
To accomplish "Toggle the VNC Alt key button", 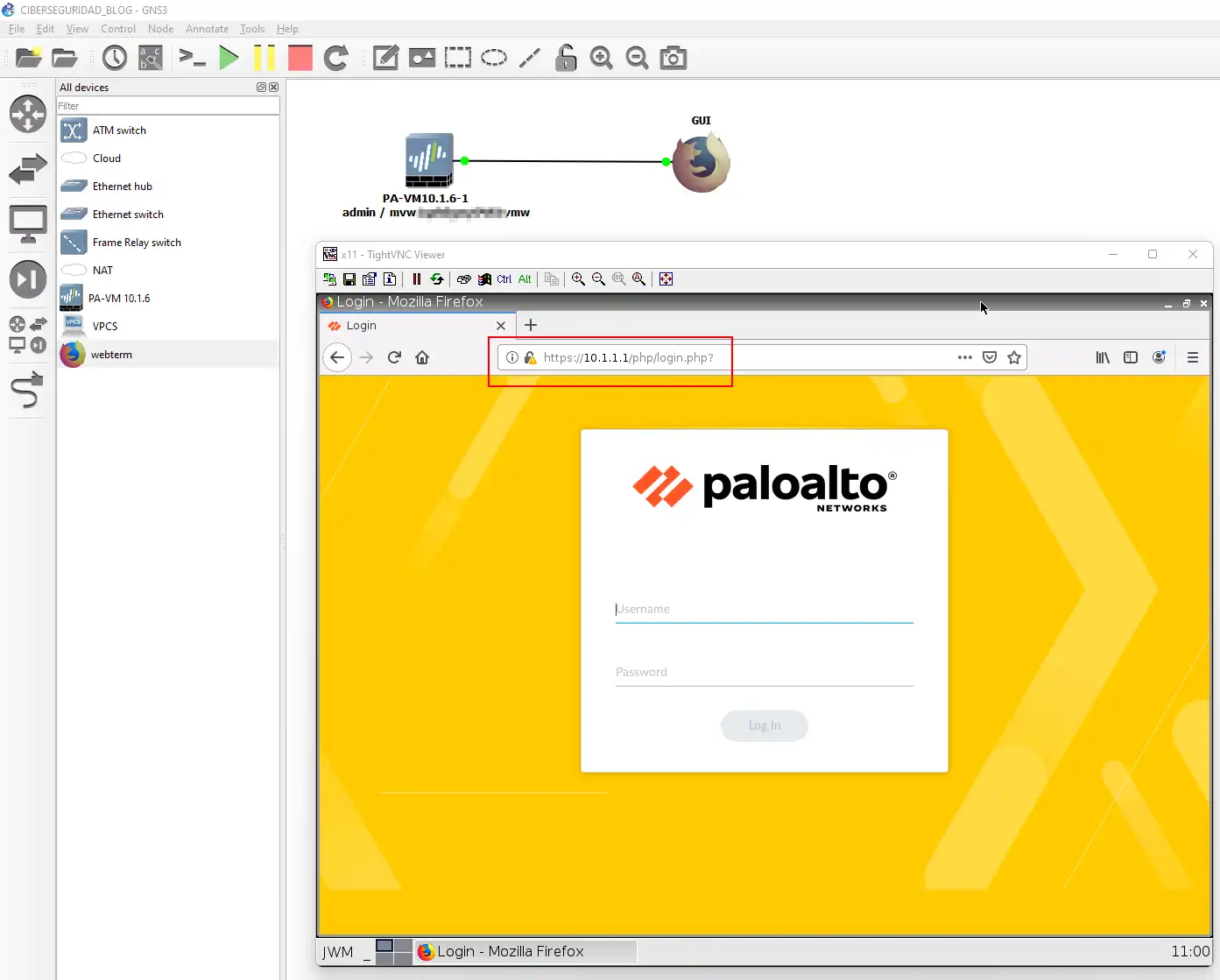I will [525, 279].
